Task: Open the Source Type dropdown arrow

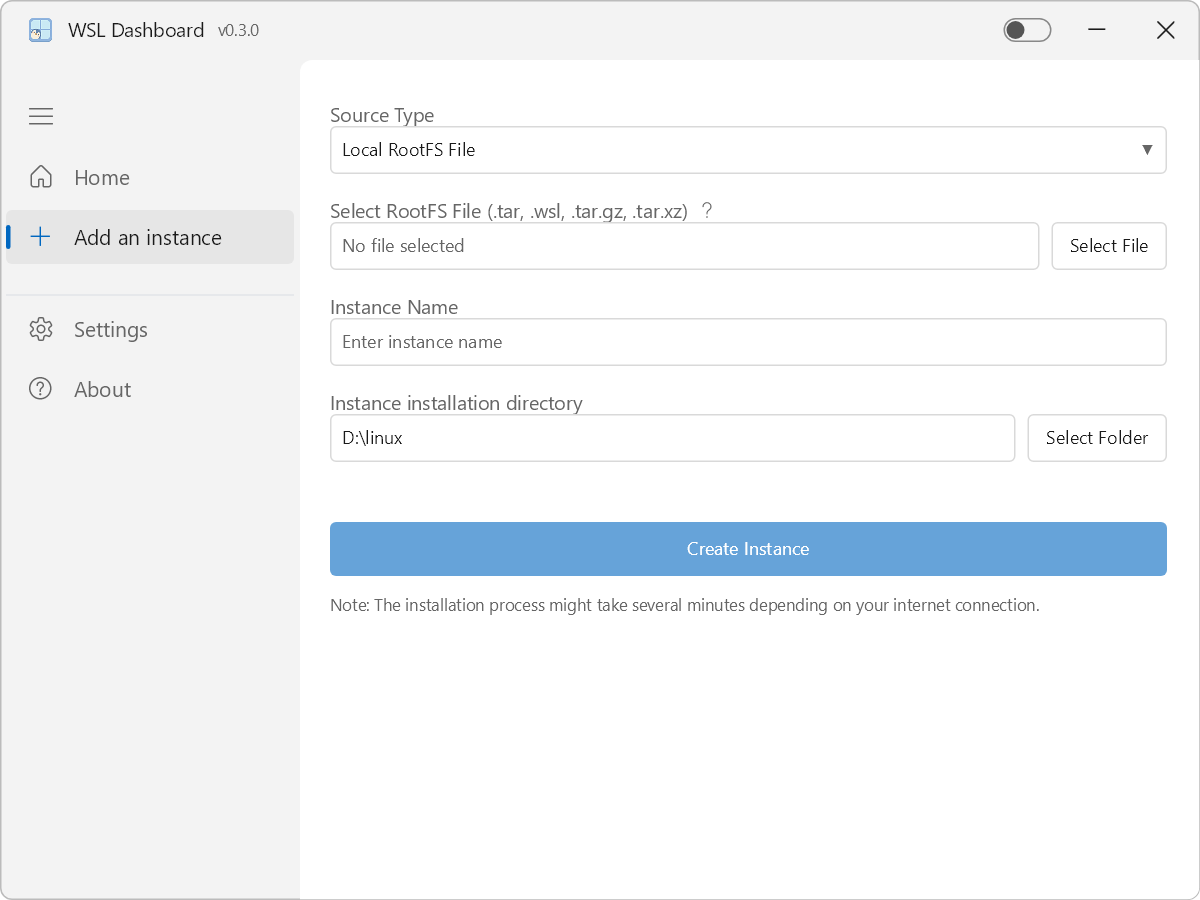Action: pyautogui.click(x=1146, y=150)
